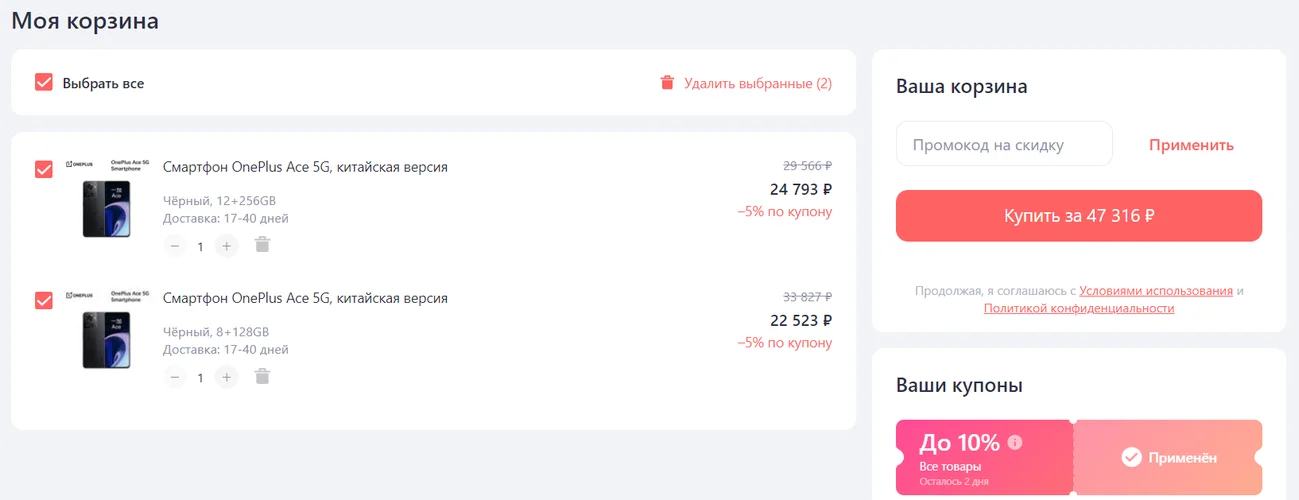The height and width of the screenshot is (500, 1299).
Task: Open the 8+128GB OnePlus Ace product thumbnail
Action: tap(107, 329)
